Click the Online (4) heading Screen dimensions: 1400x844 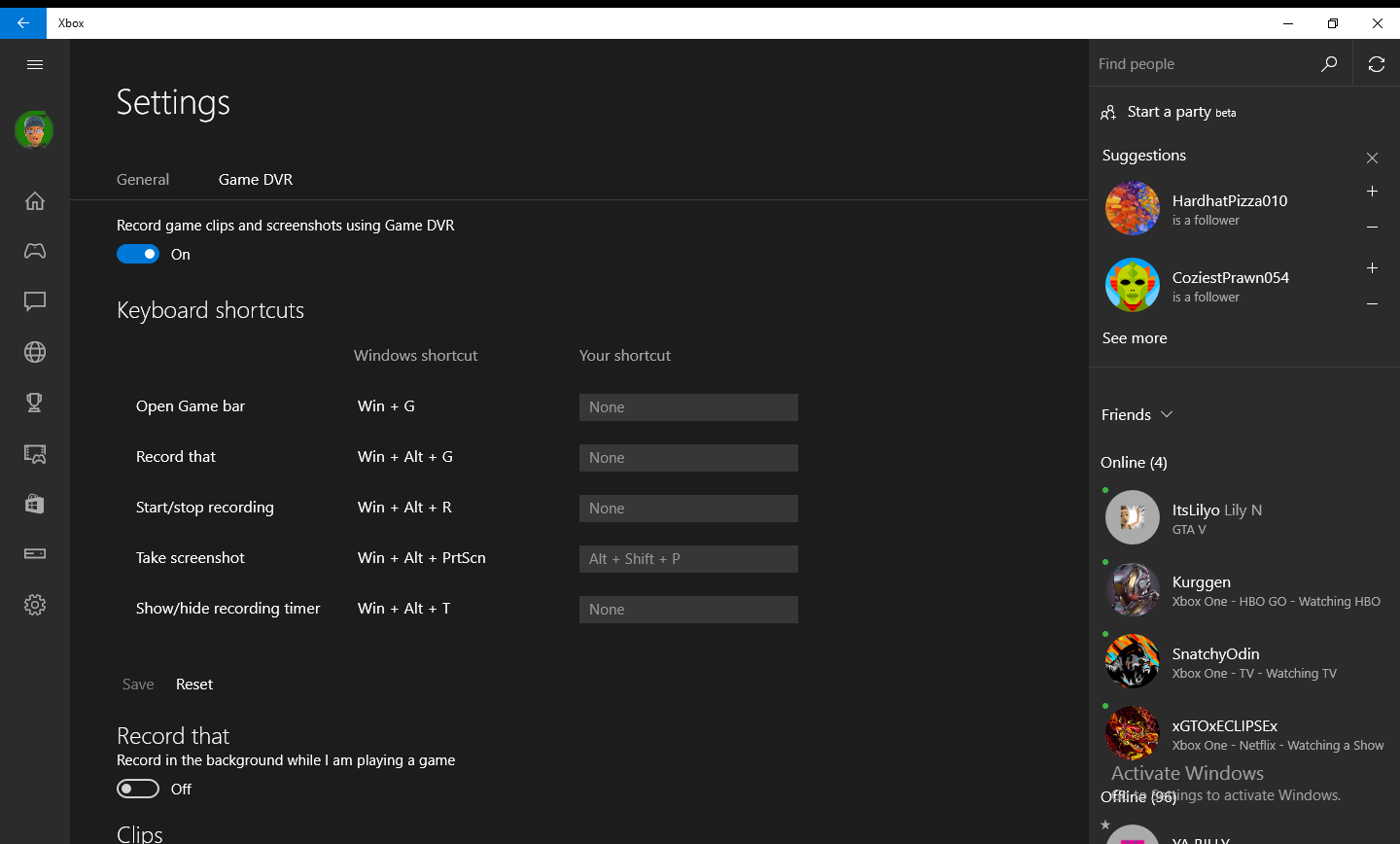pos(1134,462)
